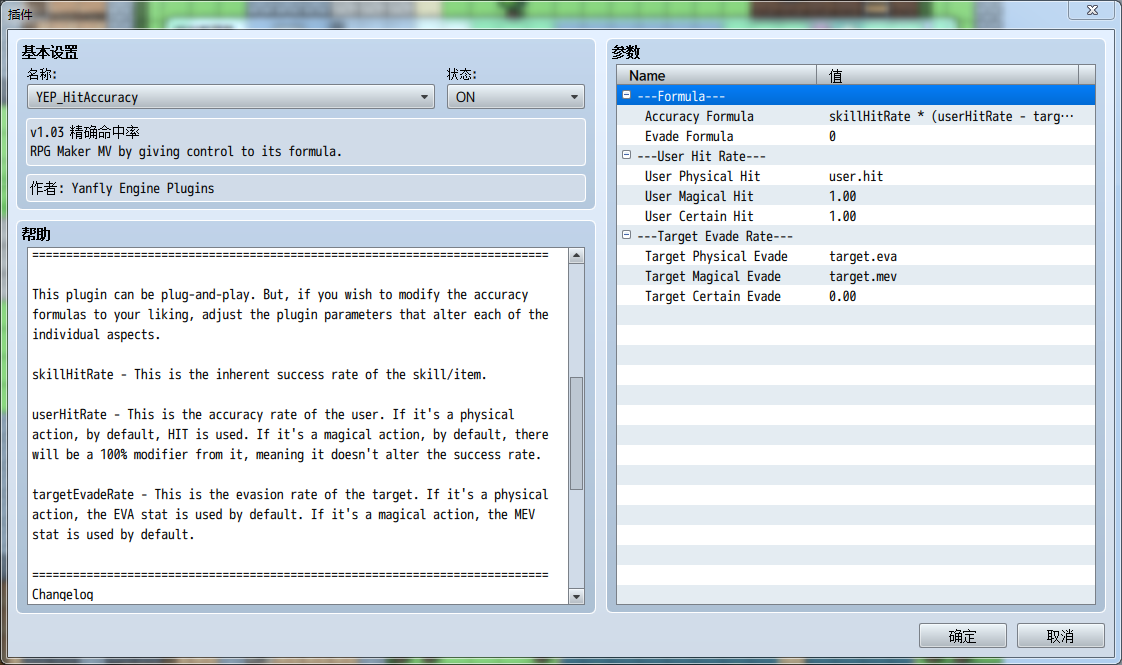The width and height of the screenshot is (1122, 665).
Task: Click the user.hit value cell
Action: pyautogui.click(x=856, y=176)
